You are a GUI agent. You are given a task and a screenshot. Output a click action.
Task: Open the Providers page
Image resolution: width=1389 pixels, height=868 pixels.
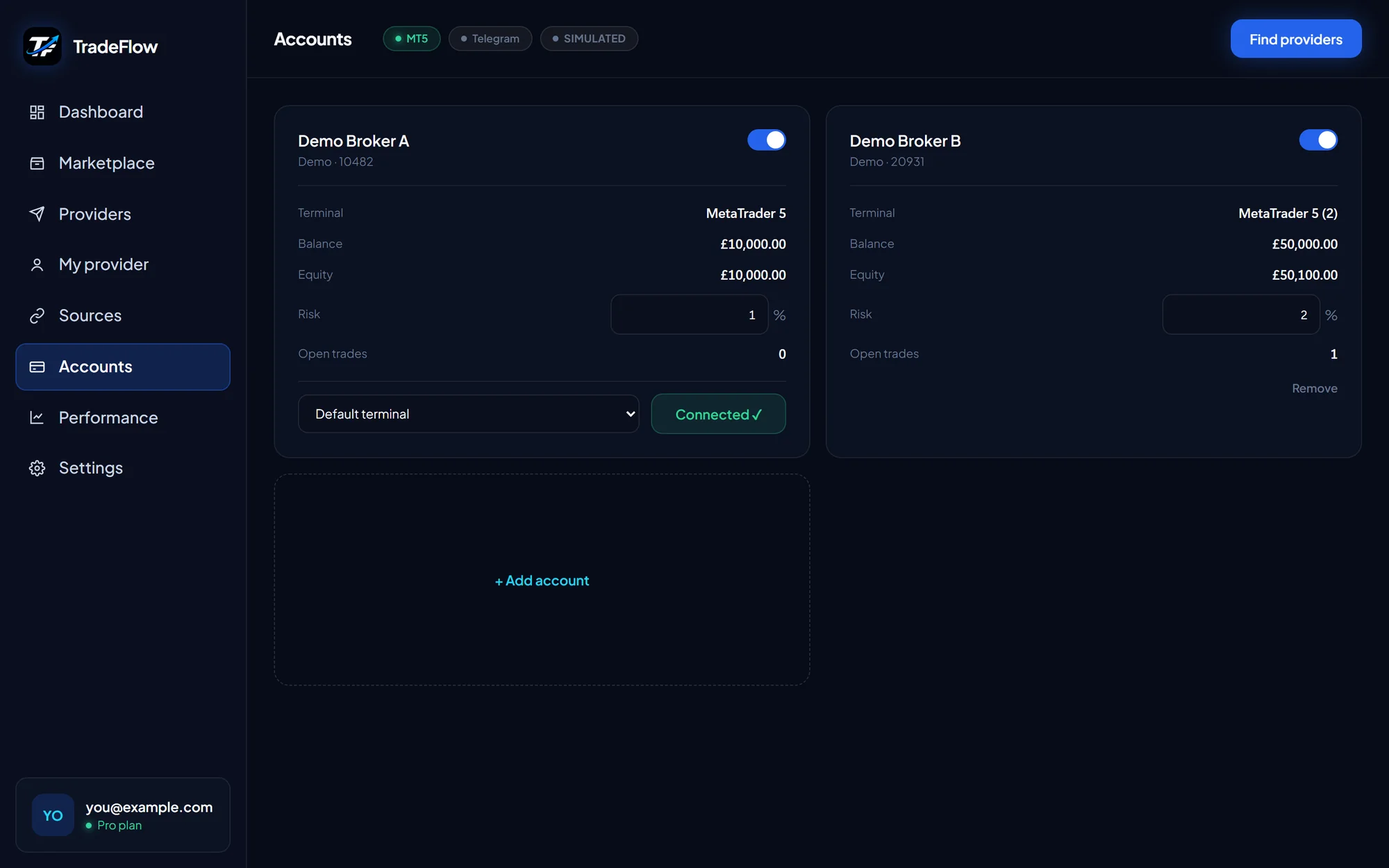point(123,214)
